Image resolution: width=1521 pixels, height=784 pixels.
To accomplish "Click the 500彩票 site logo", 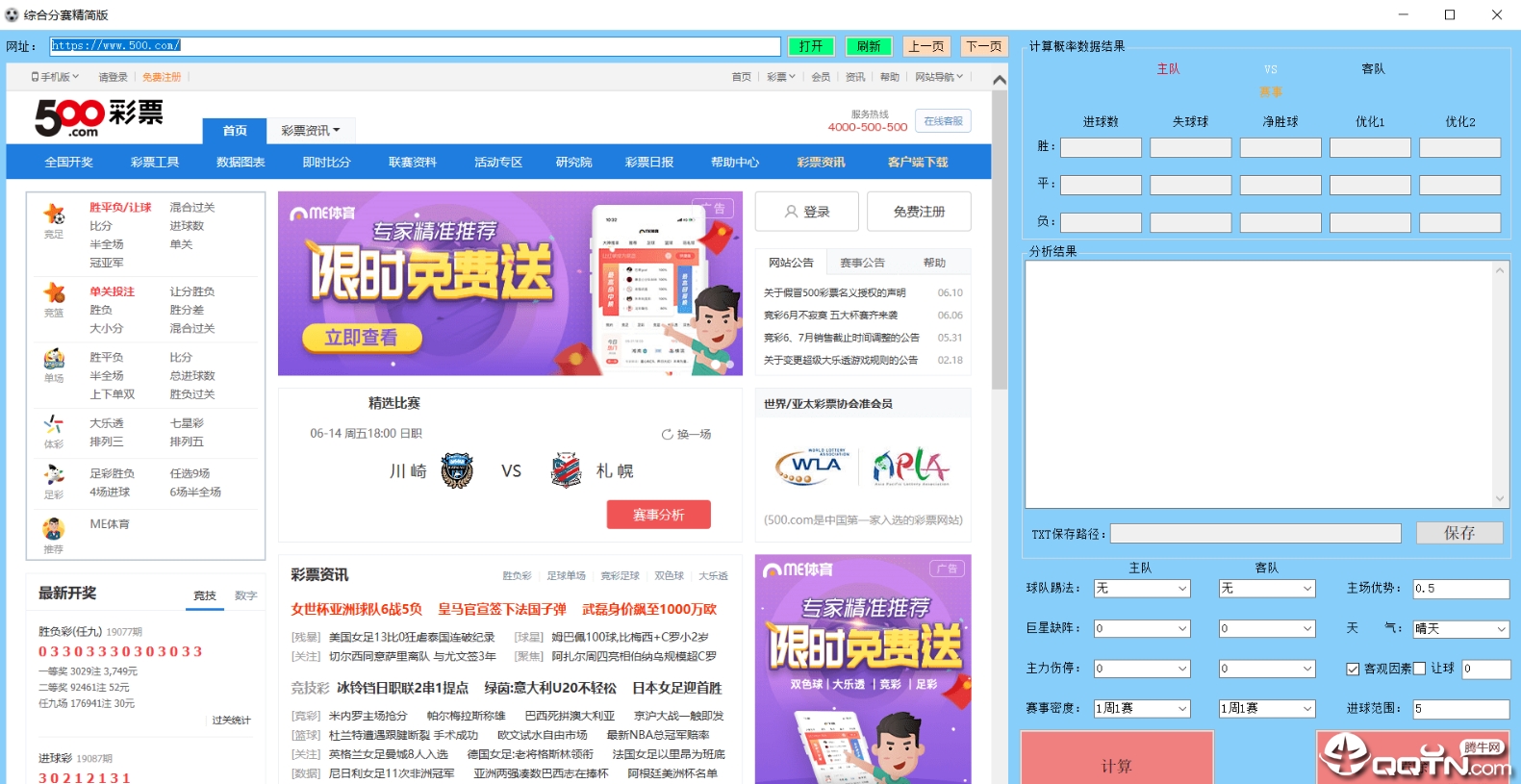I will click(x=99, y=117).
